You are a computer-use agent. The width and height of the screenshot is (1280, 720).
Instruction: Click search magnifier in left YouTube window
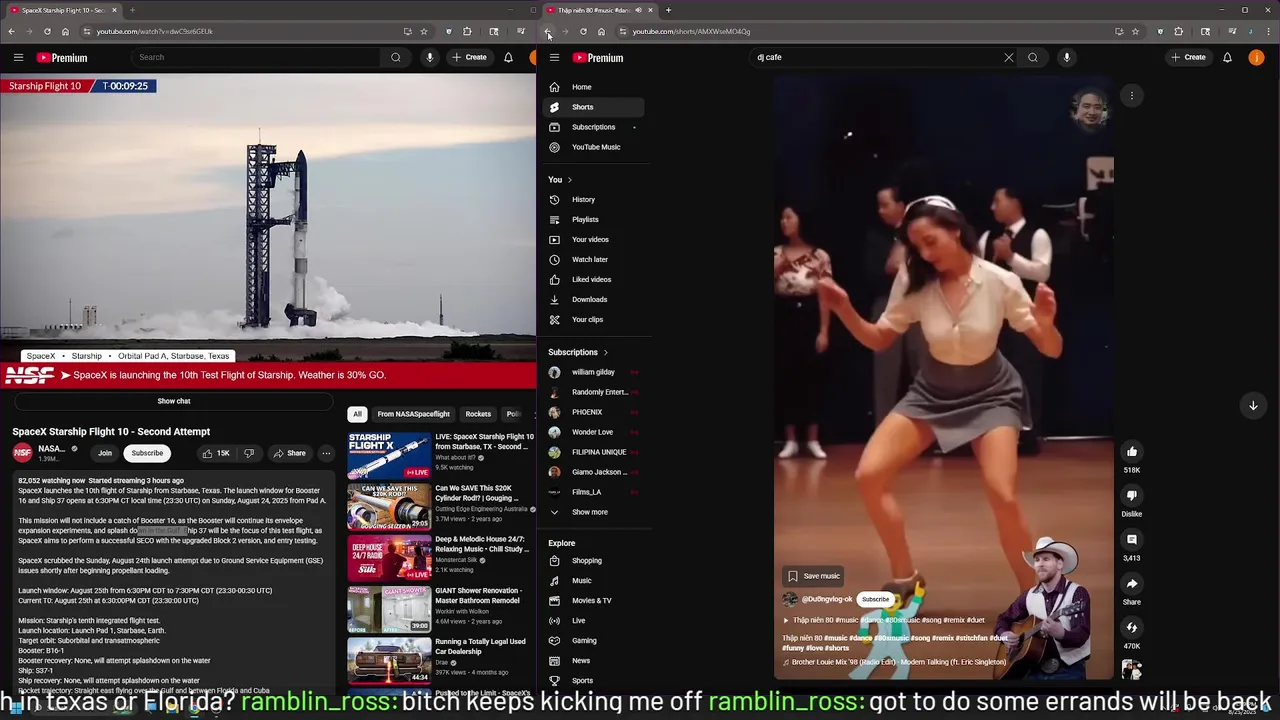[396, 57]
